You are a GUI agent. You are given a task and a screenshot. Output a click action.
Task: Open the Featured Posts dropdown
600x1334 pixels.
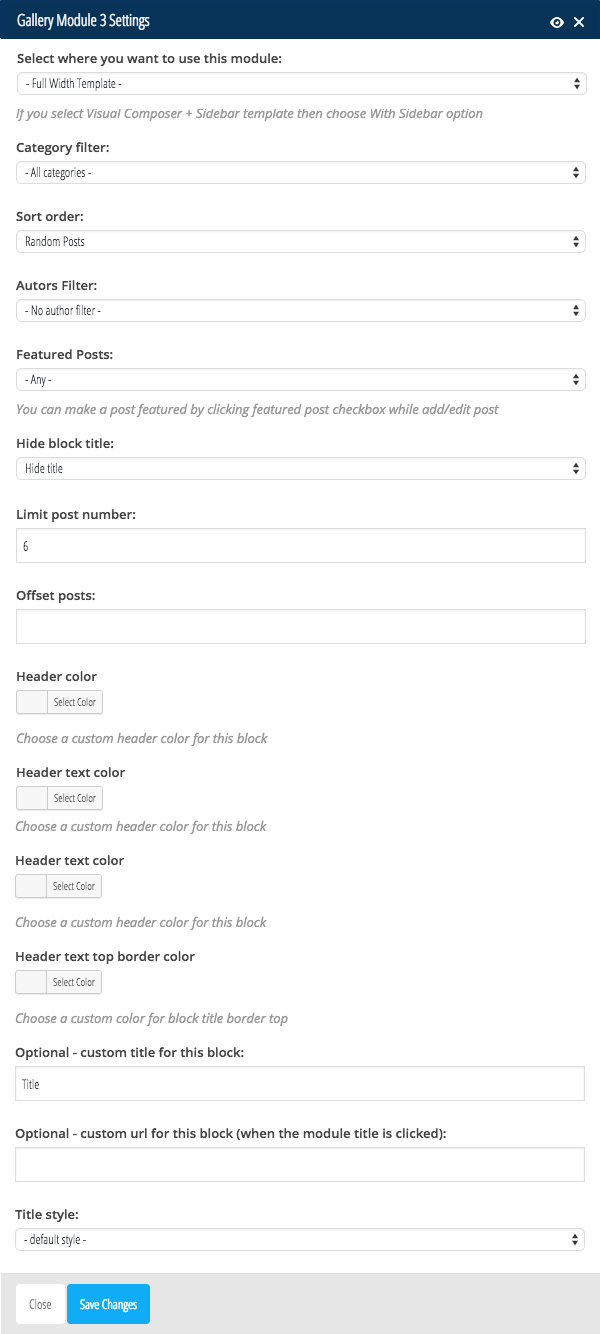click(300, 380)
